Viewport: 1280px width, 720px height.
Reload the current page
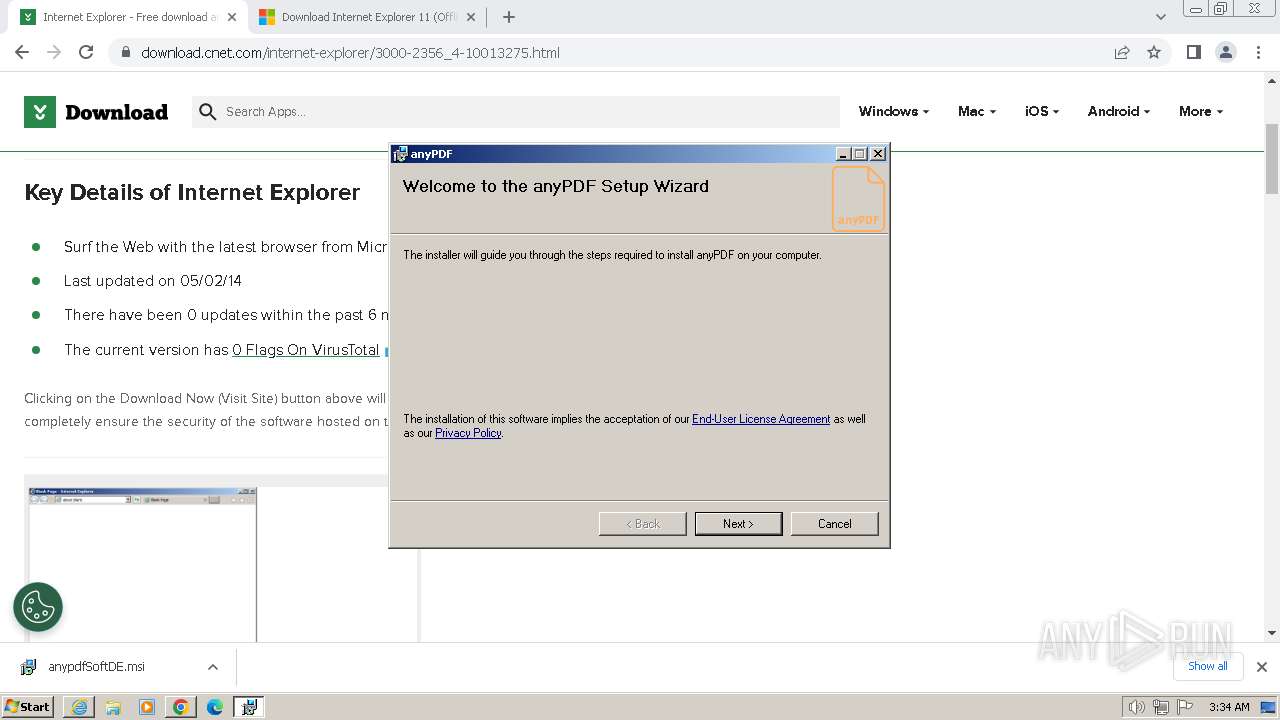86,52
